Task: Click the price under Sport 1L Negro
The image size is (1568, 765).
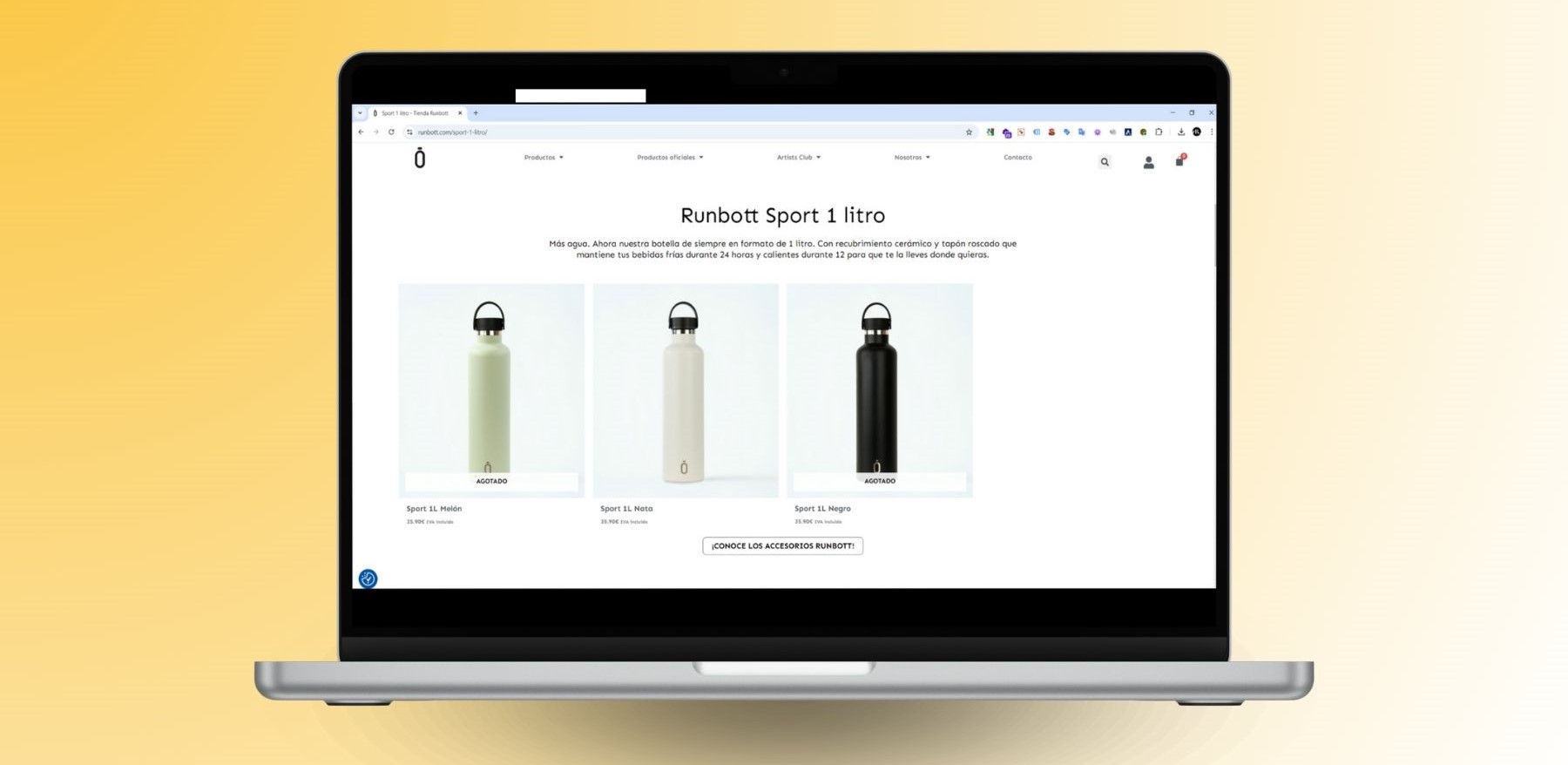Action: (818, 522)
